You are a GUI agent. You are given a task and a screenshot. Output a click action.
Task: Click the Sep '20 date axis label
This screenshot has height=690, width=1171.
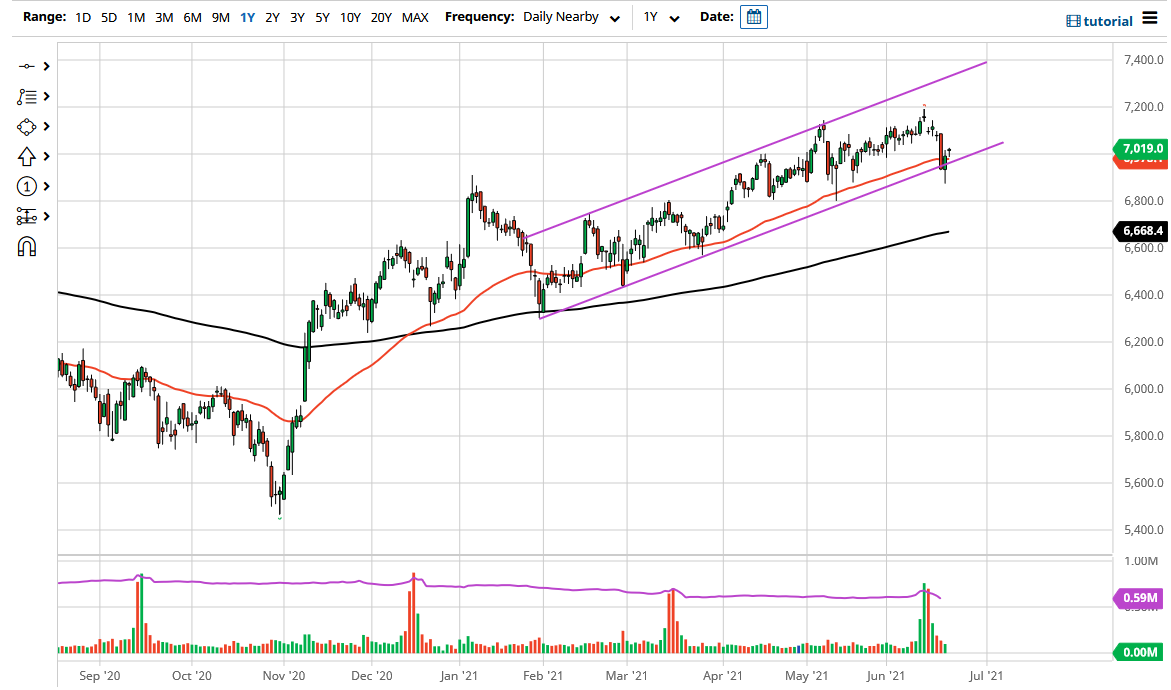99,676
